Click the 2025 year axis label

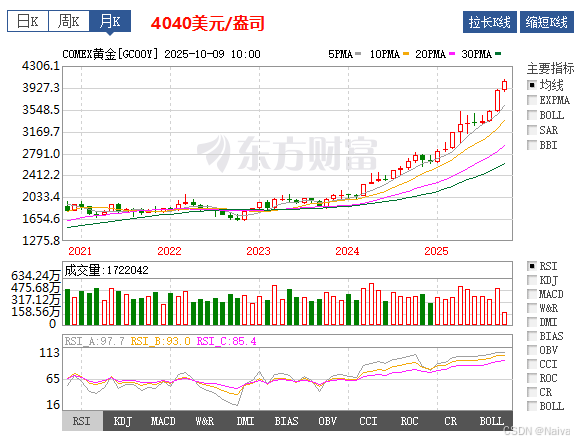436,251
